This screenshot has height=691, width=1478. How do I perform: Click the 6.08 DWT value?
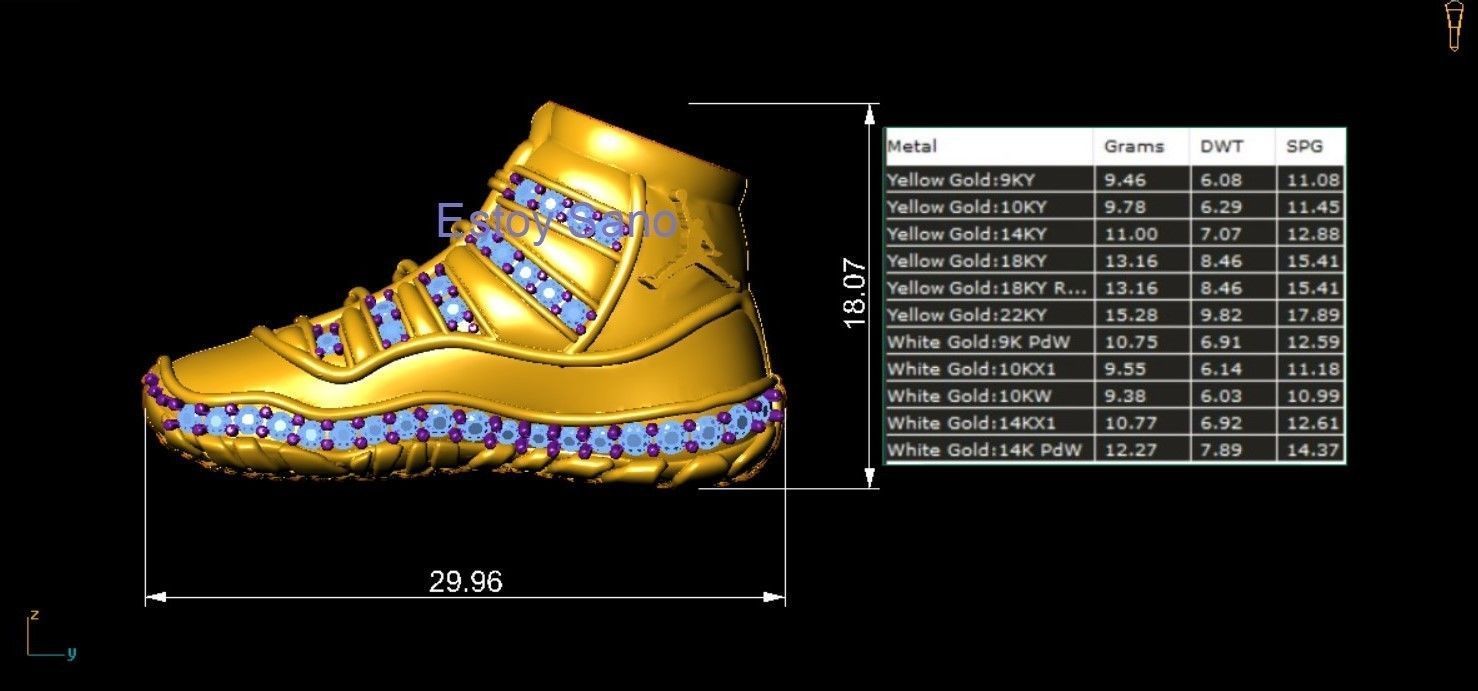1220,180
